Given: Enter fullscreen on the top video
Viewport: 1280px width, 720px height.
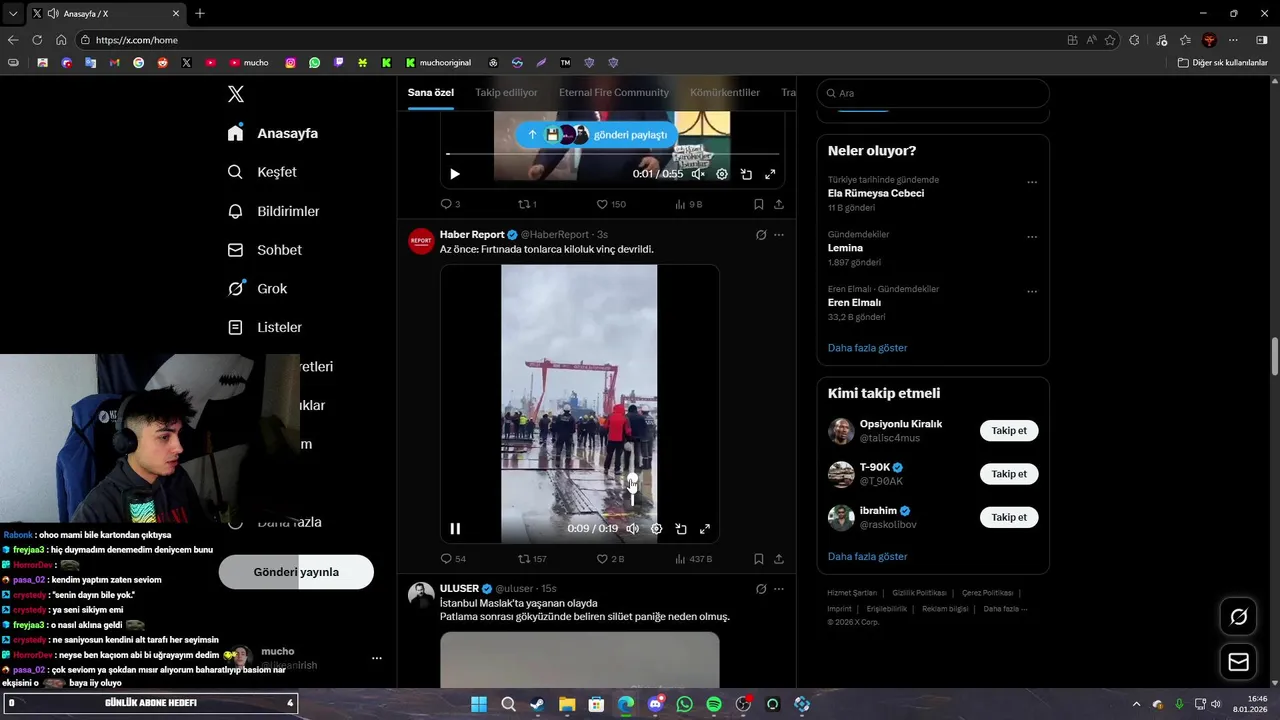Looking at the screenshot, I should (x=770, y=174).
